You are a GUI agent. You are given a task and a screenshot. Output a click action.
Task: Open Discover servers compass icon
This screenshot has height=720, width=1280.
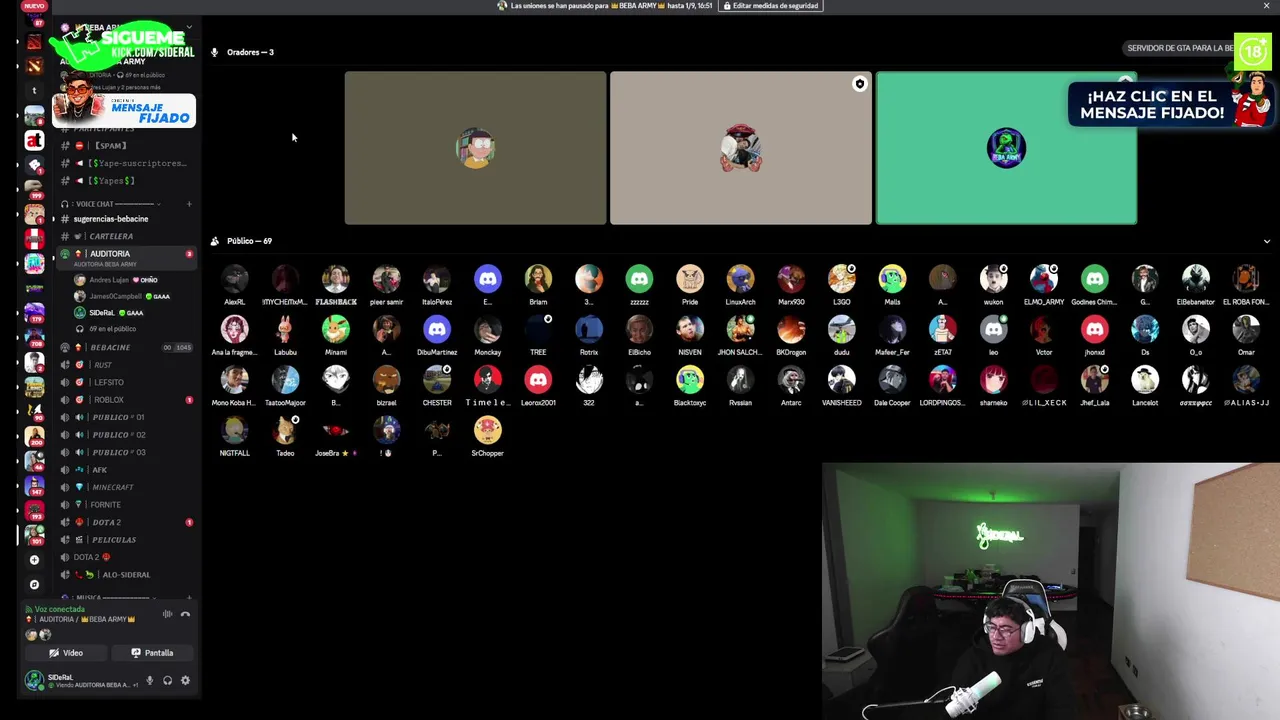(x=34, y=584)
